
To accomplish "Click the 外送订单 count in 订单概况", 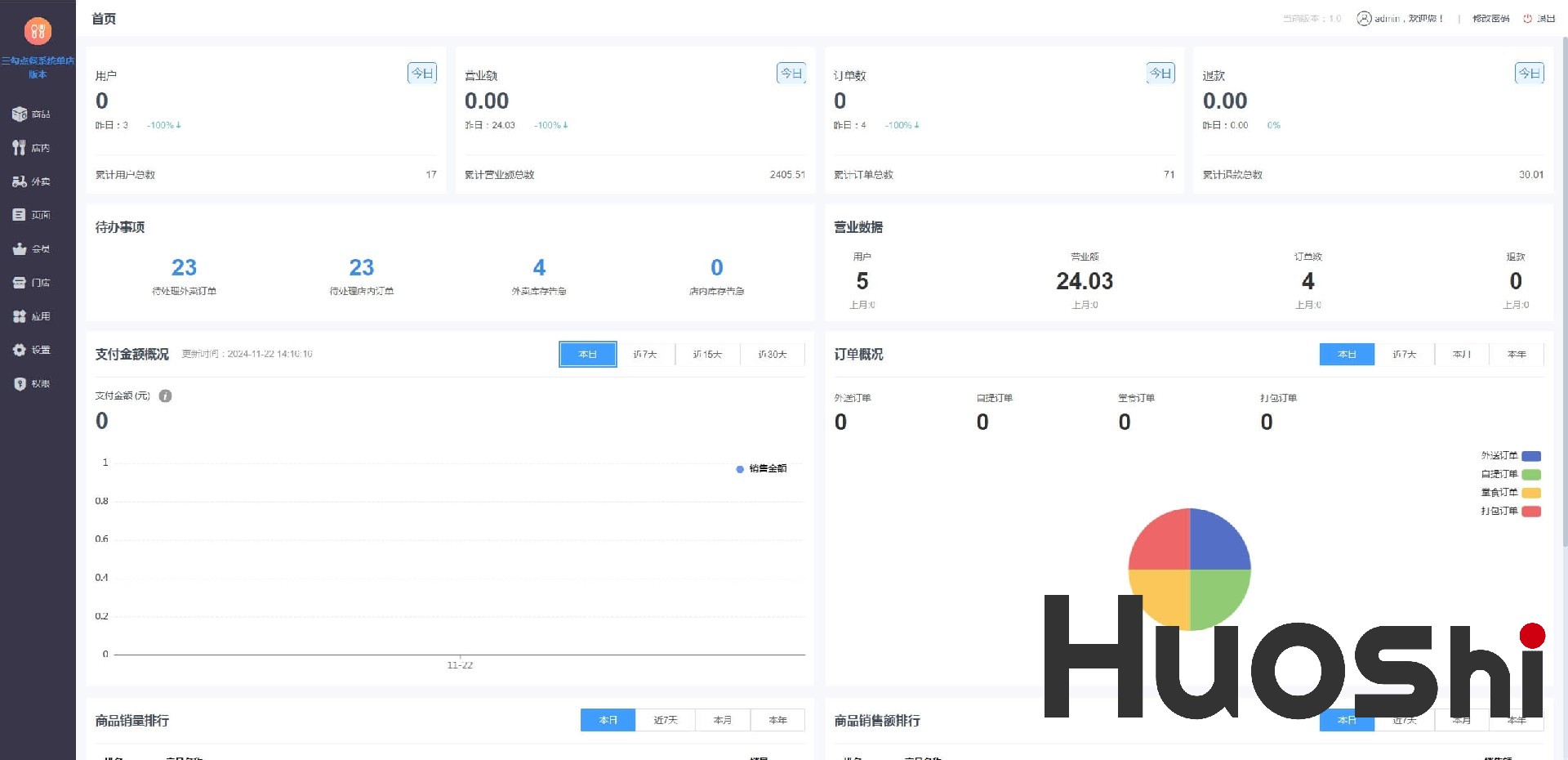I will coord(841,422).
